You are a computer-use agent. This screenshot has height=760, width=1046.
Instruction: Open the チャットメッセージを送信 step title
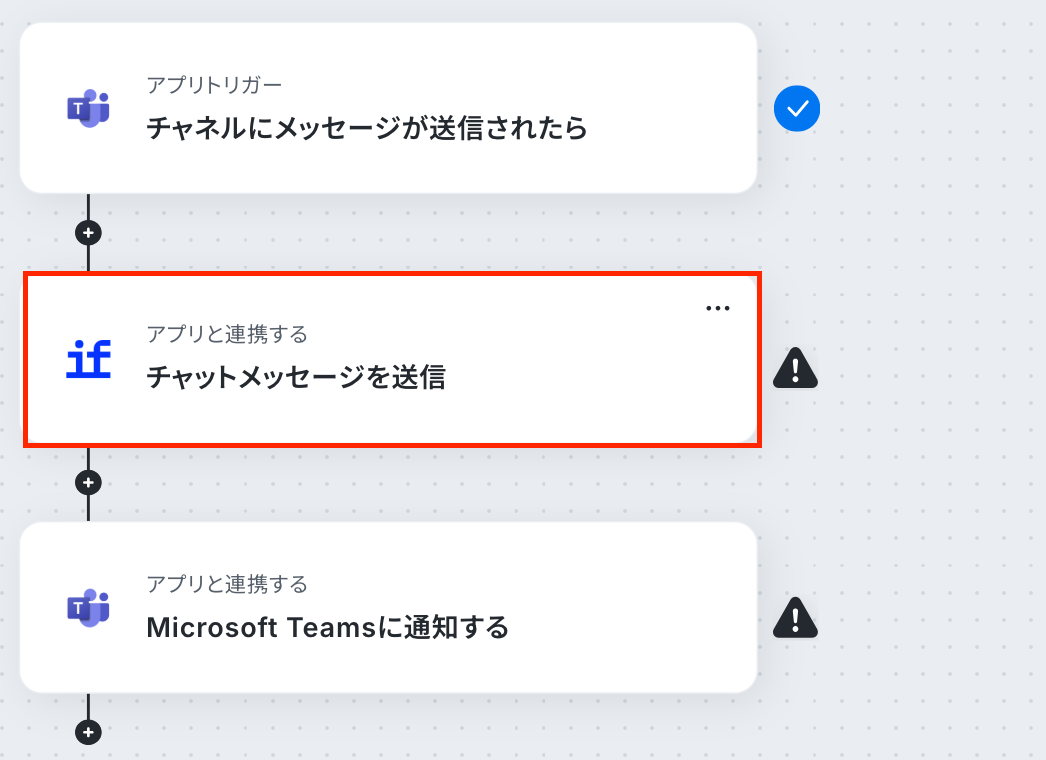[x=296, y=378]
